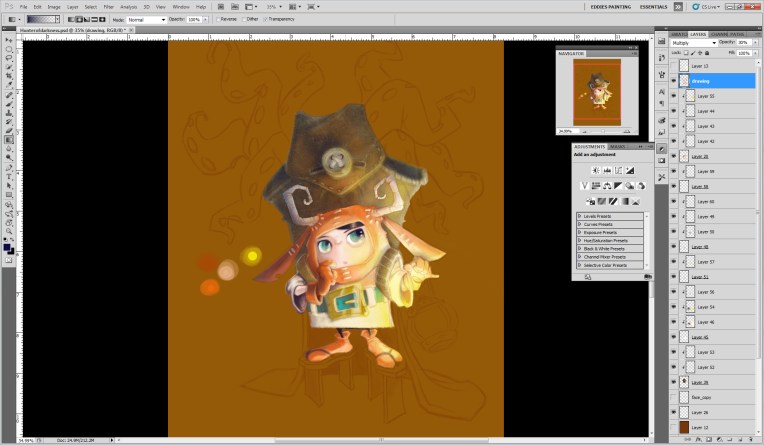This screenshot has width=764, height=445.
Task: Select the Move tool in the toolbox
Action: 9,39
